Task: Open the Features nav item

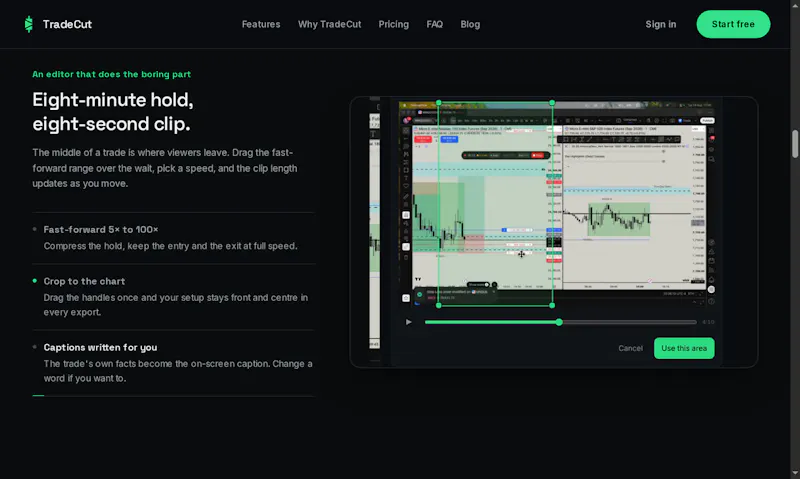Action: (x=261, y=24)
